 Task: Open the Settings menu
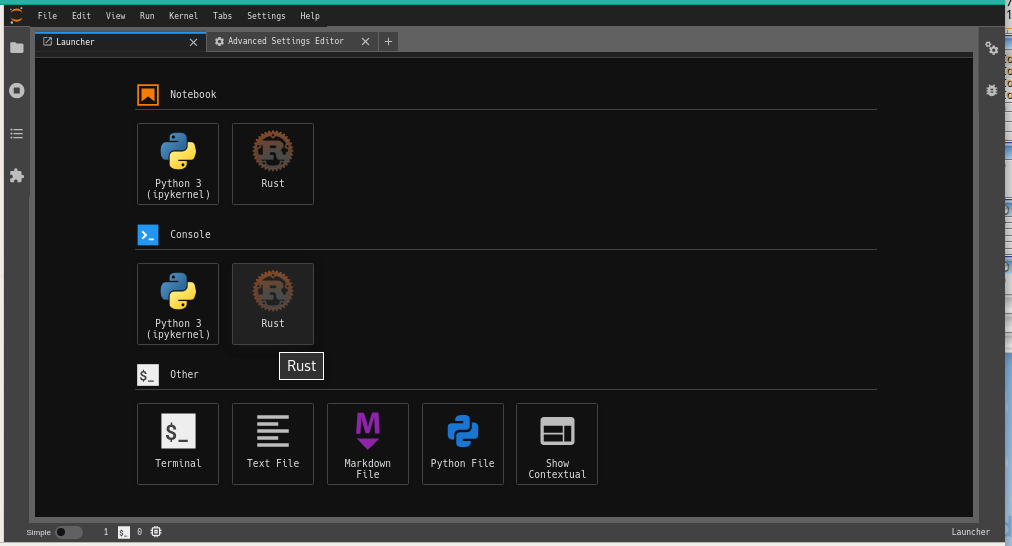266,15
